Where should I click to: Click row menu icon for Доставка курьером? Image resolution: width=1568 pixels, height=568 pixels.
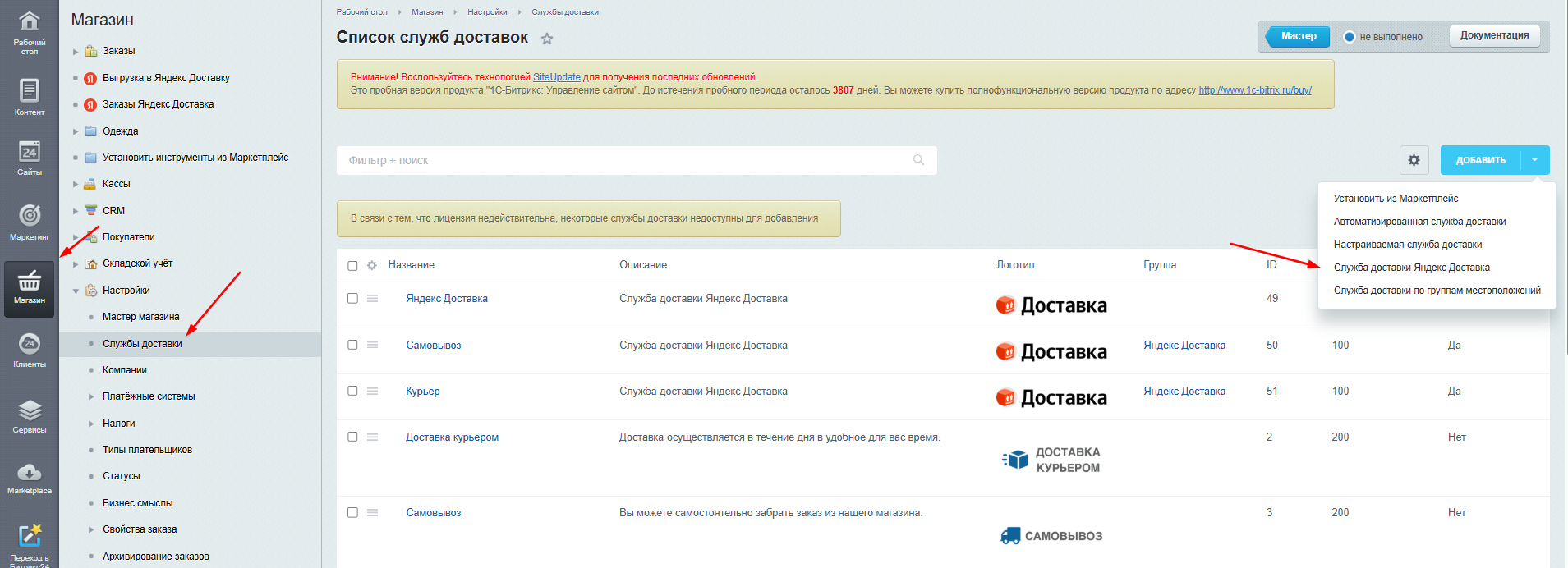tap(372, 437)
